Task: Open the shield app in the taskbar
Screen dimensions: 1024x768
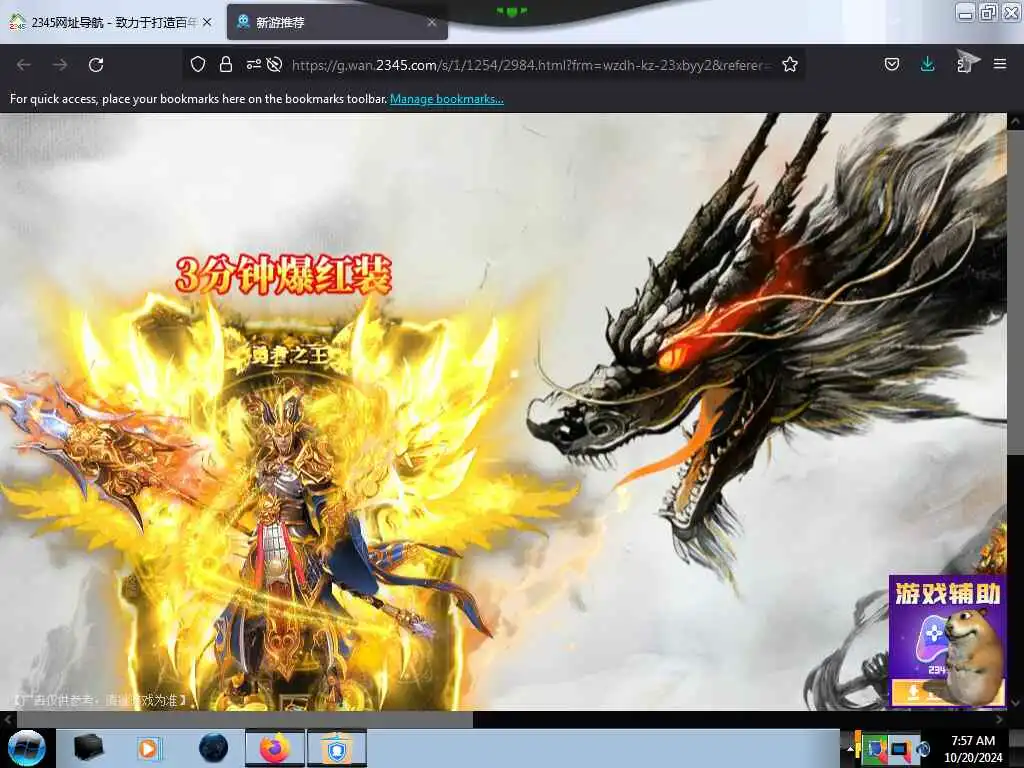Action: 337,748
